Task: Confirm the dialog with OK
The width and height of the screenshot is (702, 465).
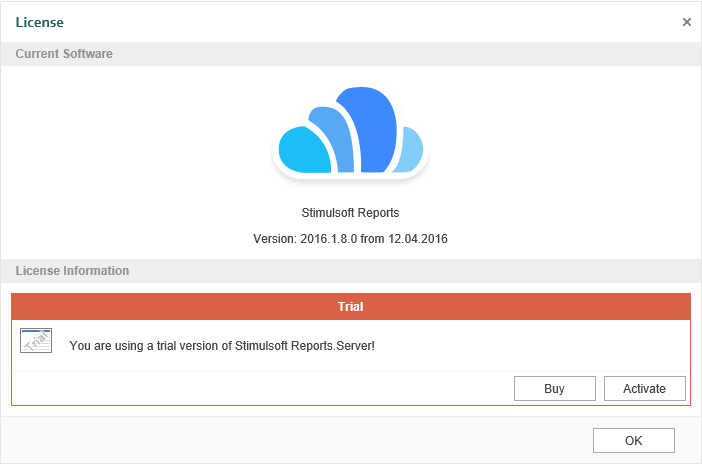Action: point(634,440)
